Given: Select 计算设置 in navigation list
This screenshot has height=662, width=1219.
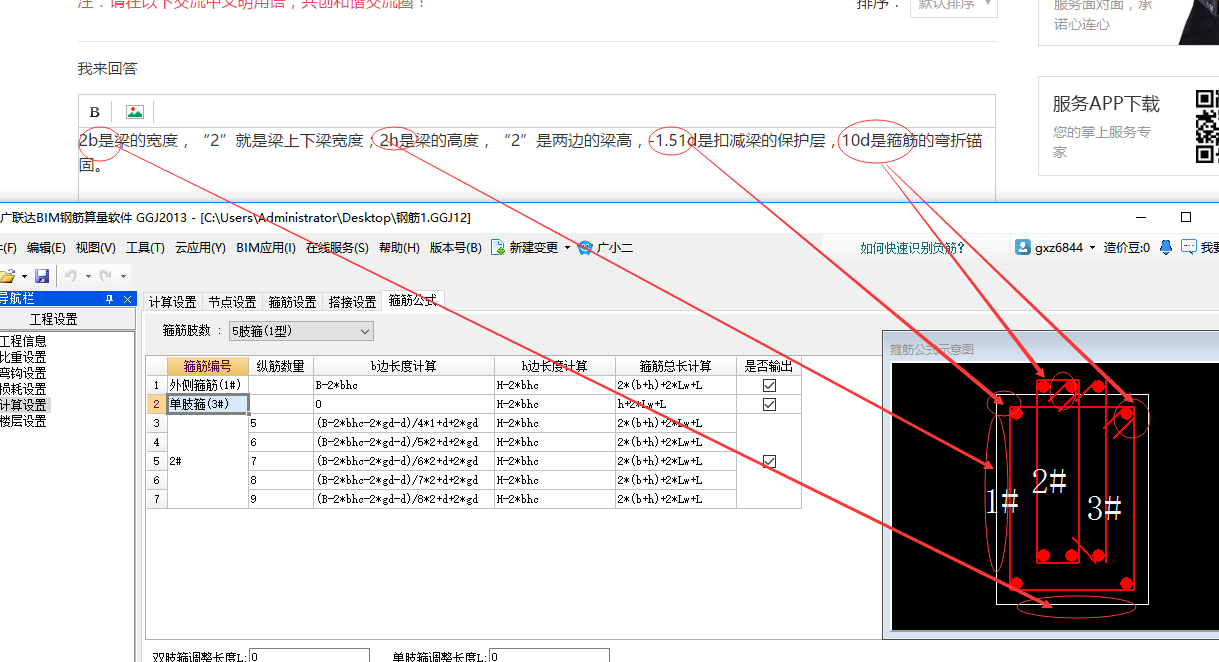Looking at the screenshot, I should pos(23,405).
